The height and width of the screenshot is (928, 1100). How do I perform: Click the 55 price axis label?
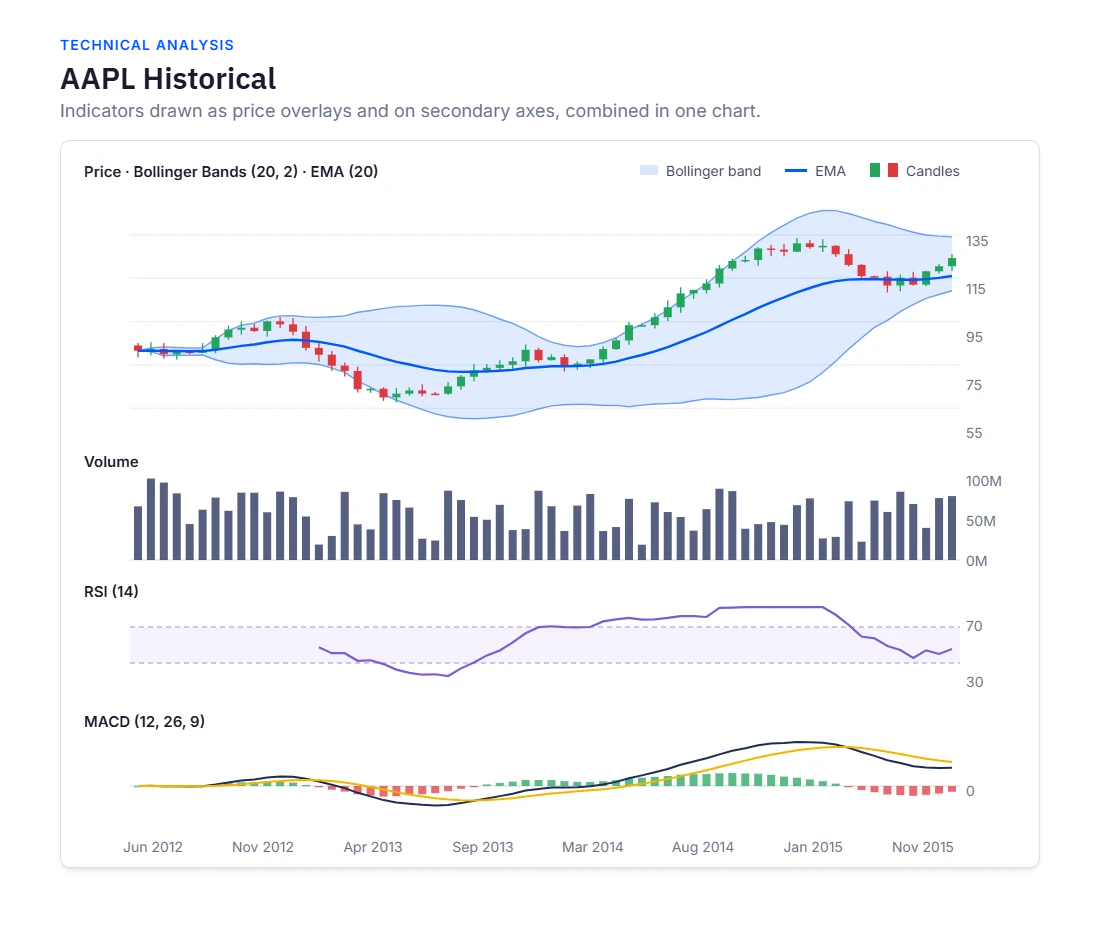pyautogui.click(x=974, y=433)
